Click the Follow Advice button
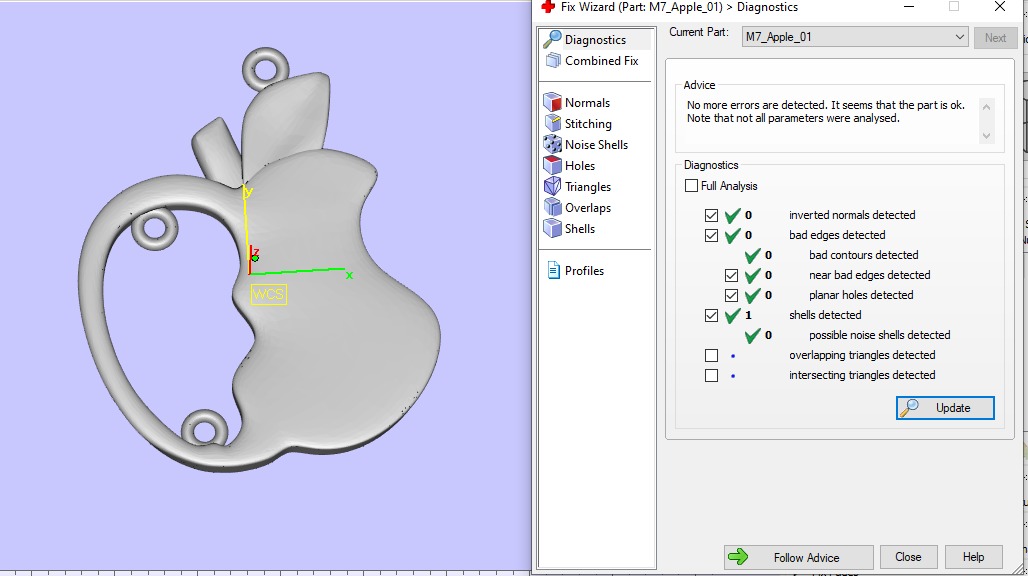The image size is (1028, 576). tap(799, 557)
